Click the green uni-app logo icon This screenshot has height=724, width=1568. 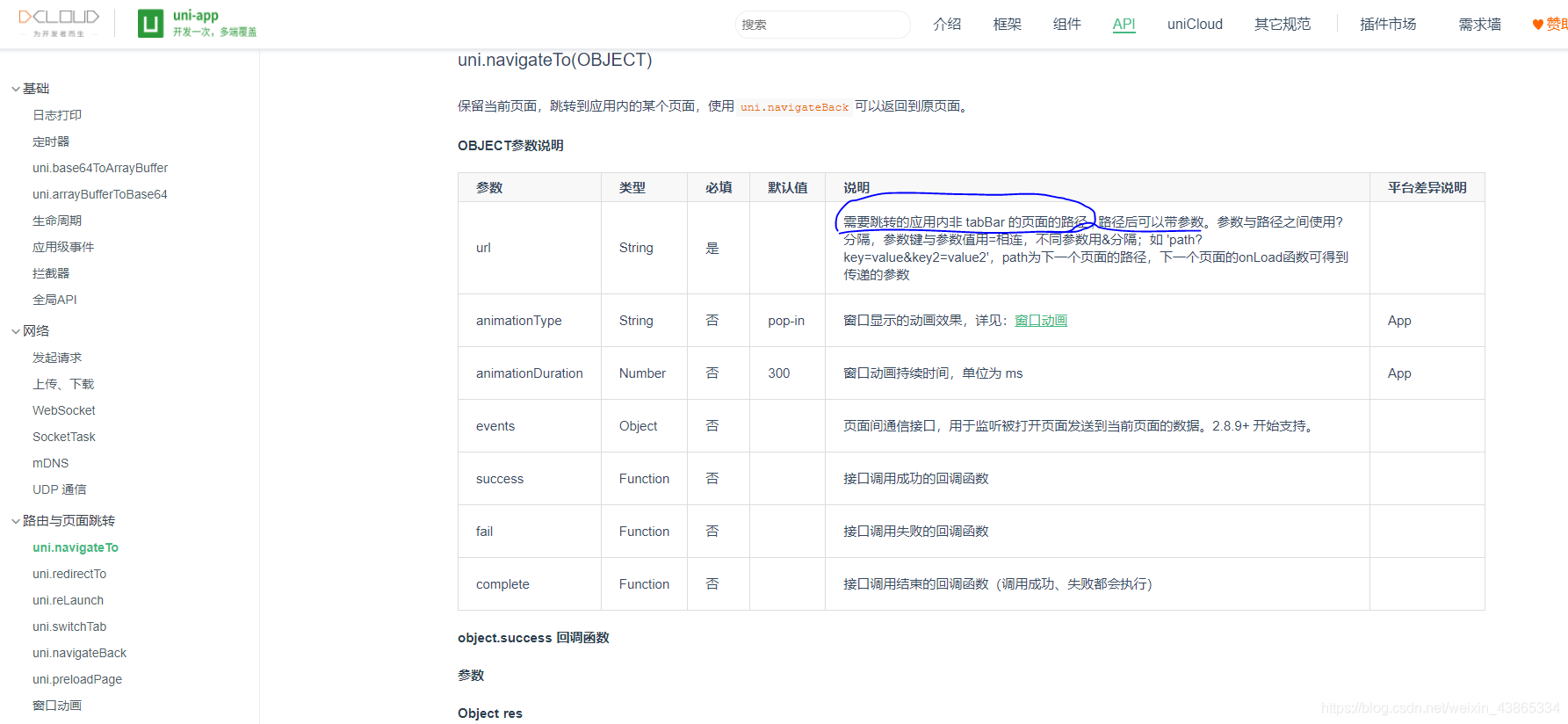pos(151,24)
